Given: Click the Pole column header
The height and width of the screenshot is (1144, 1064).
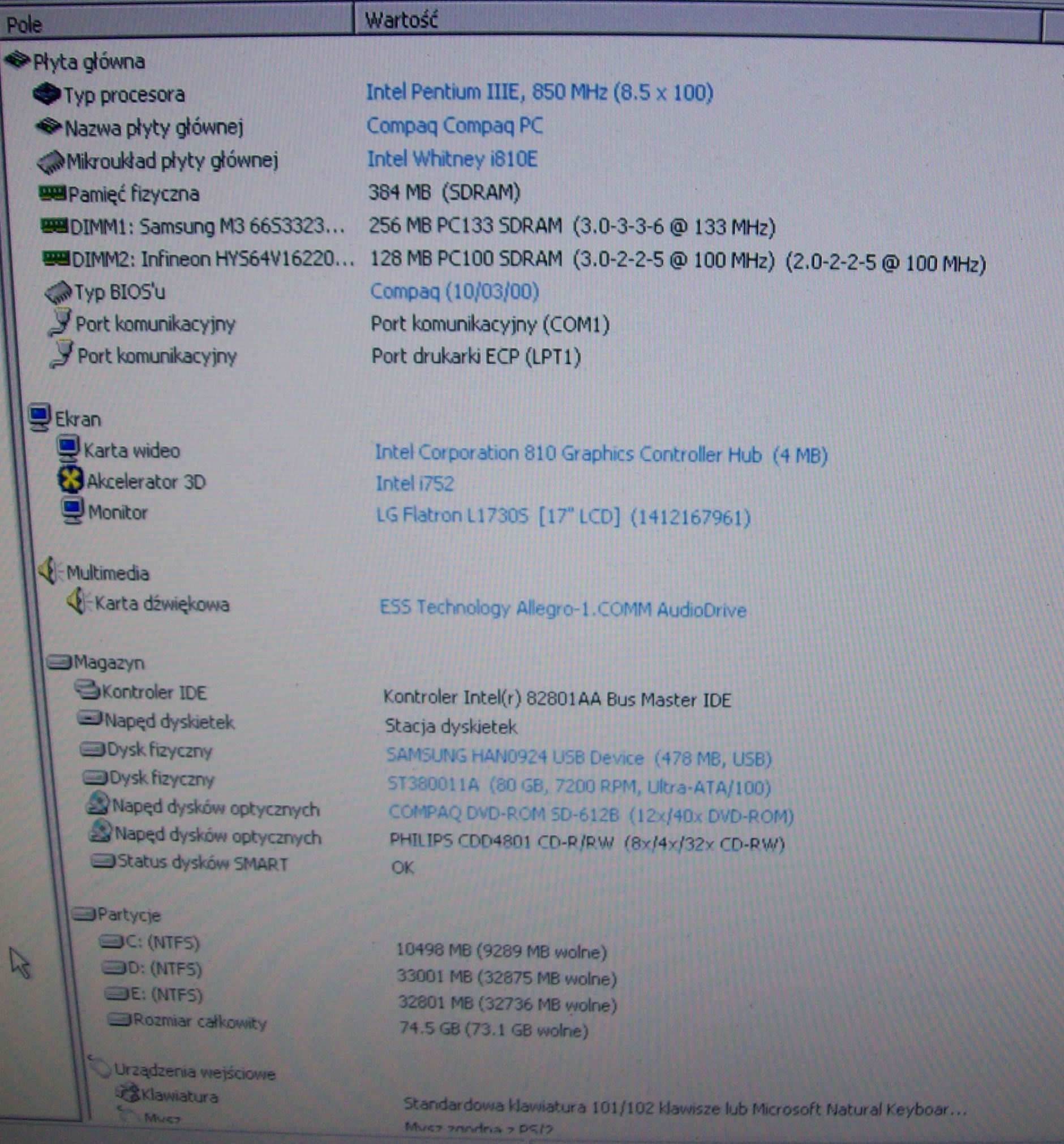Looking at the screenshot, I should (x=177, y=22).
